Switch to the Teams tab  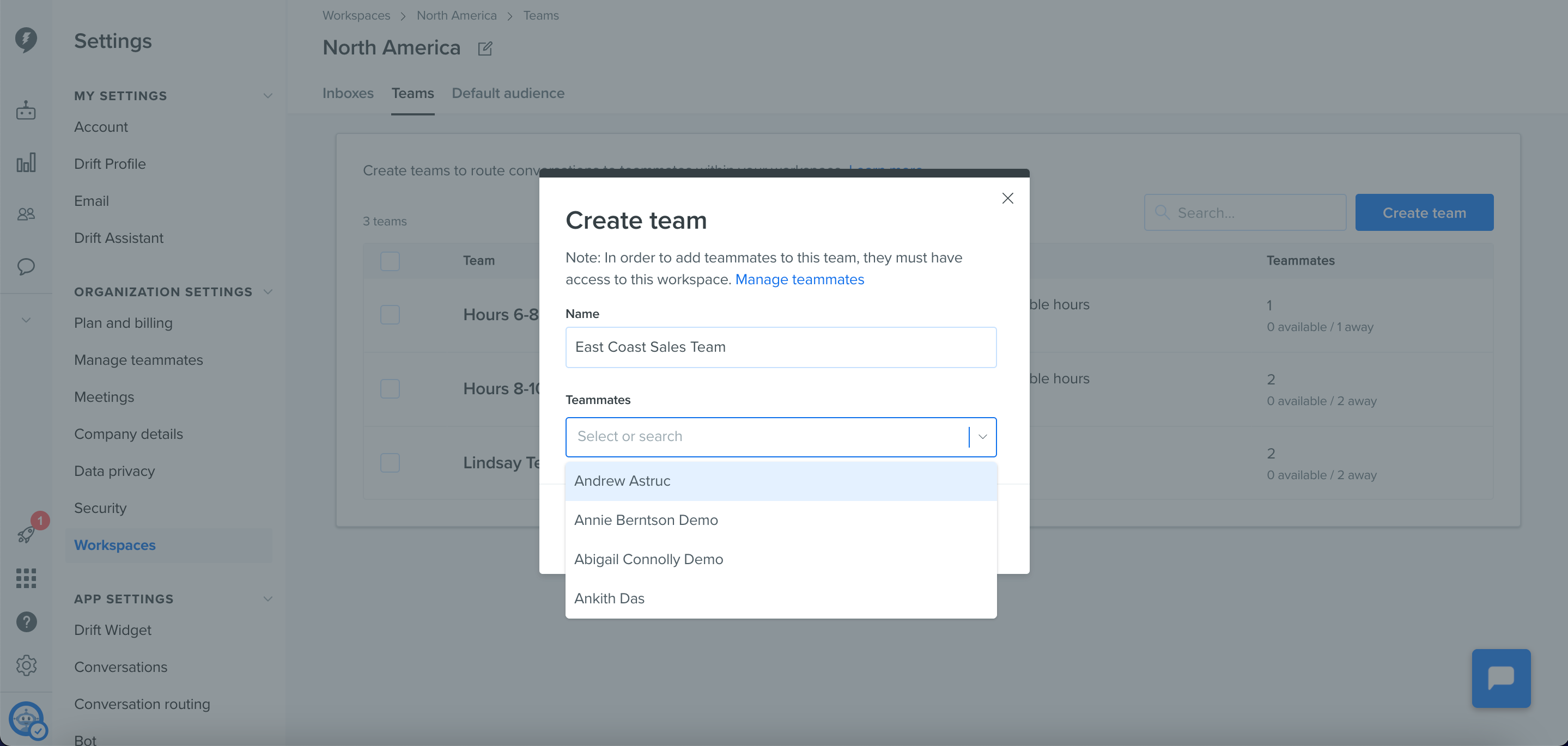(412, 93)
